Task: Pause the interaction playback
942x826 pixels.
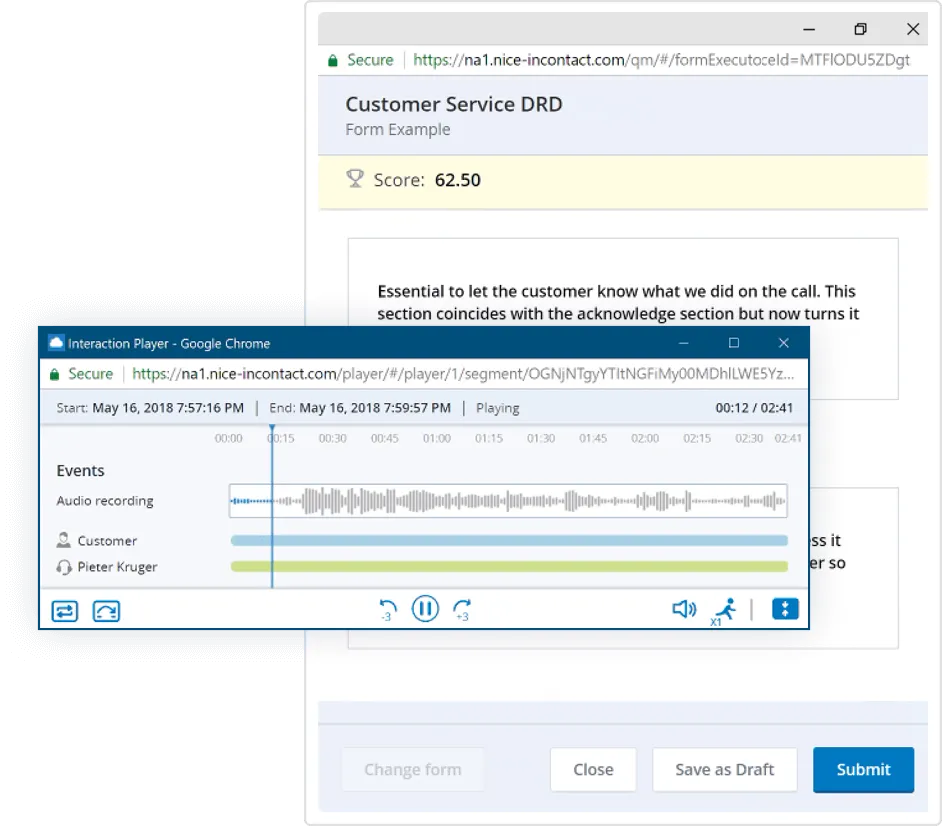Action: pyautogui.click(x=425, y=608)
